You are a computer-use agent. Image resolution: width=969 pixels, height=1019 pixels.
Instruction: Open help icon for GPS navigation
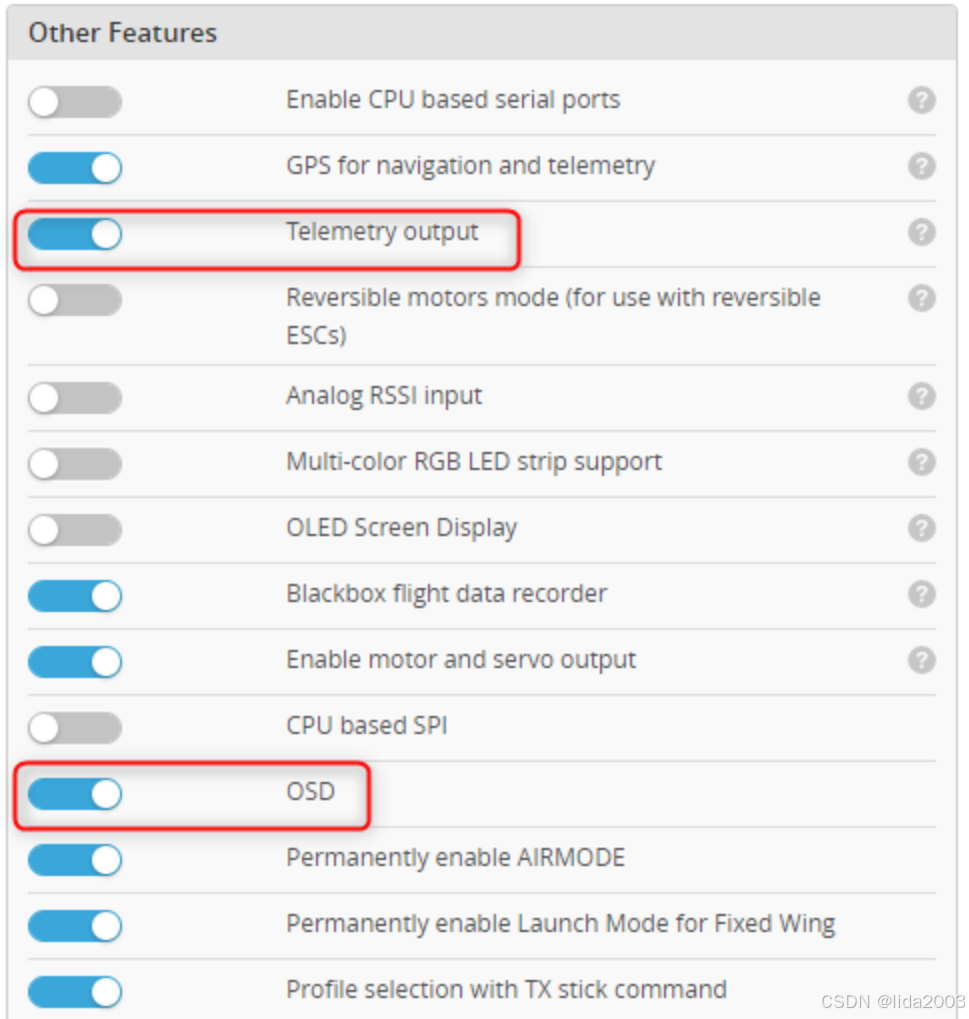tap(921, 166)
